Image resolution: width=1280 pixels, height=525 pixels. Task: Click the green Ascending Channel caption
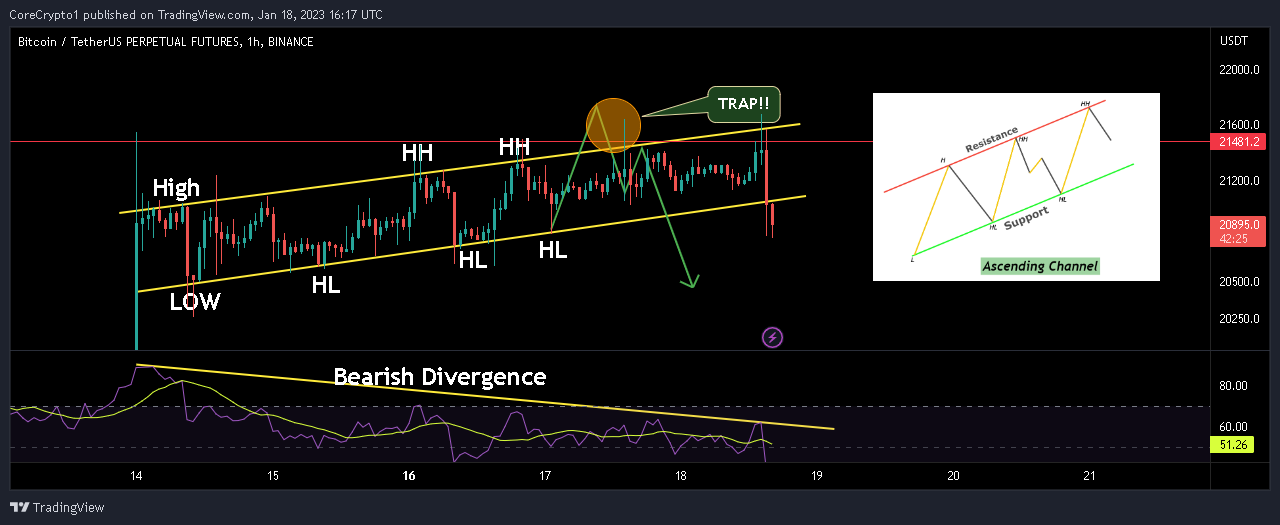point(1040,266)
